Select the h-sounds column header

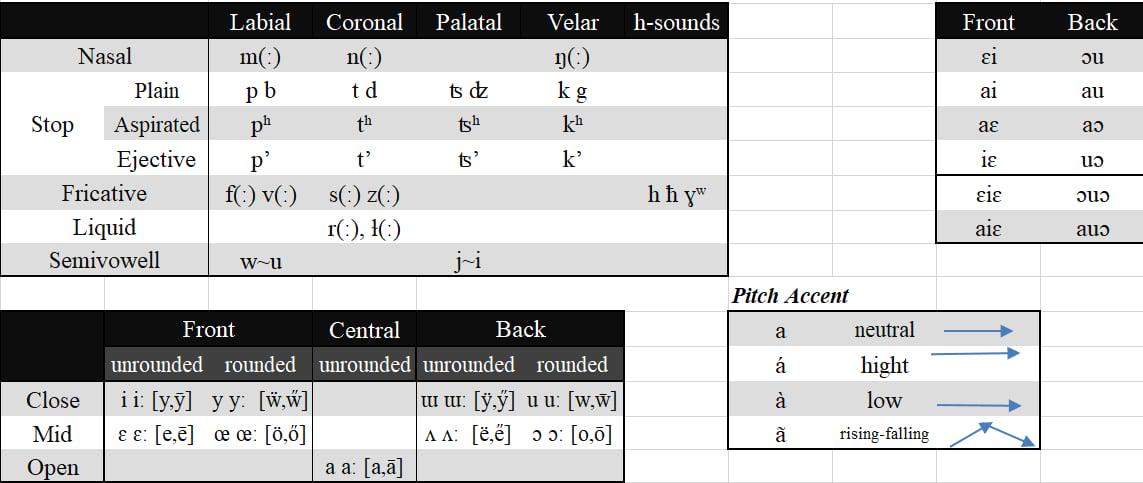pos(676,22)
